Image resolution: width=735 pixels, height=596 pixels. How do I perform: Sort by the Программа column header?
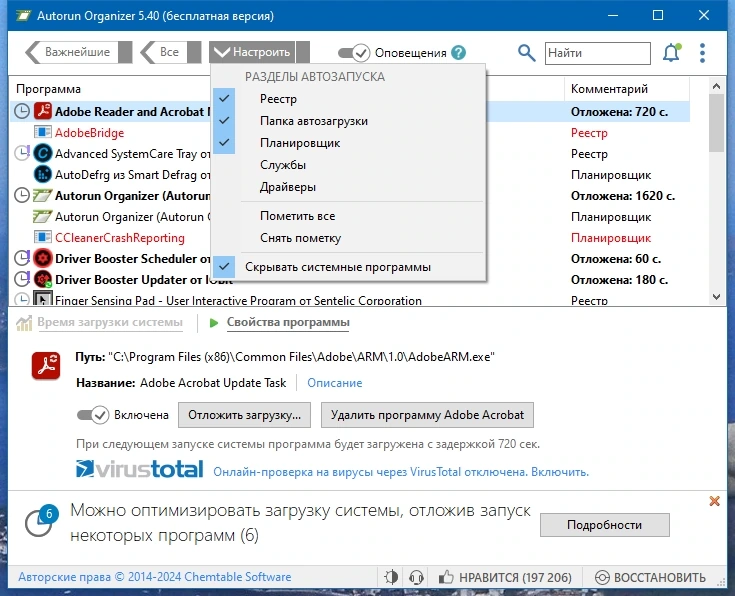tap(48, 89)
